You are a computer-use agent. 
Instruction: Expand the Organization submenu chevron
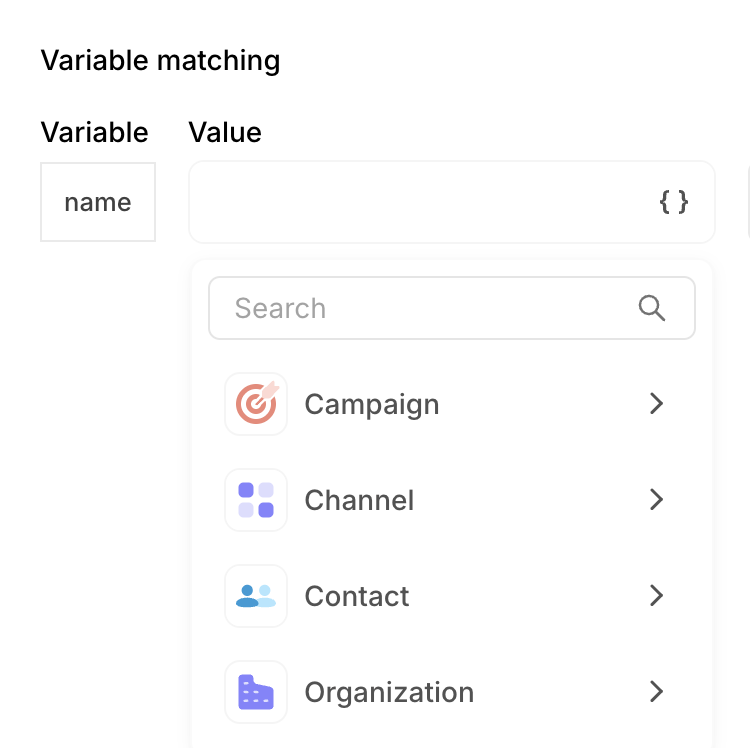coord(656,692)
